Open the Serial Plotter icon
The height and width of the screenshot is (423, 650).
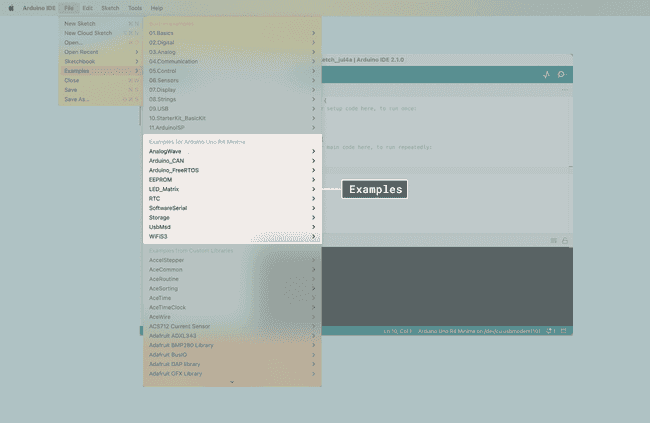click(546, 74)
